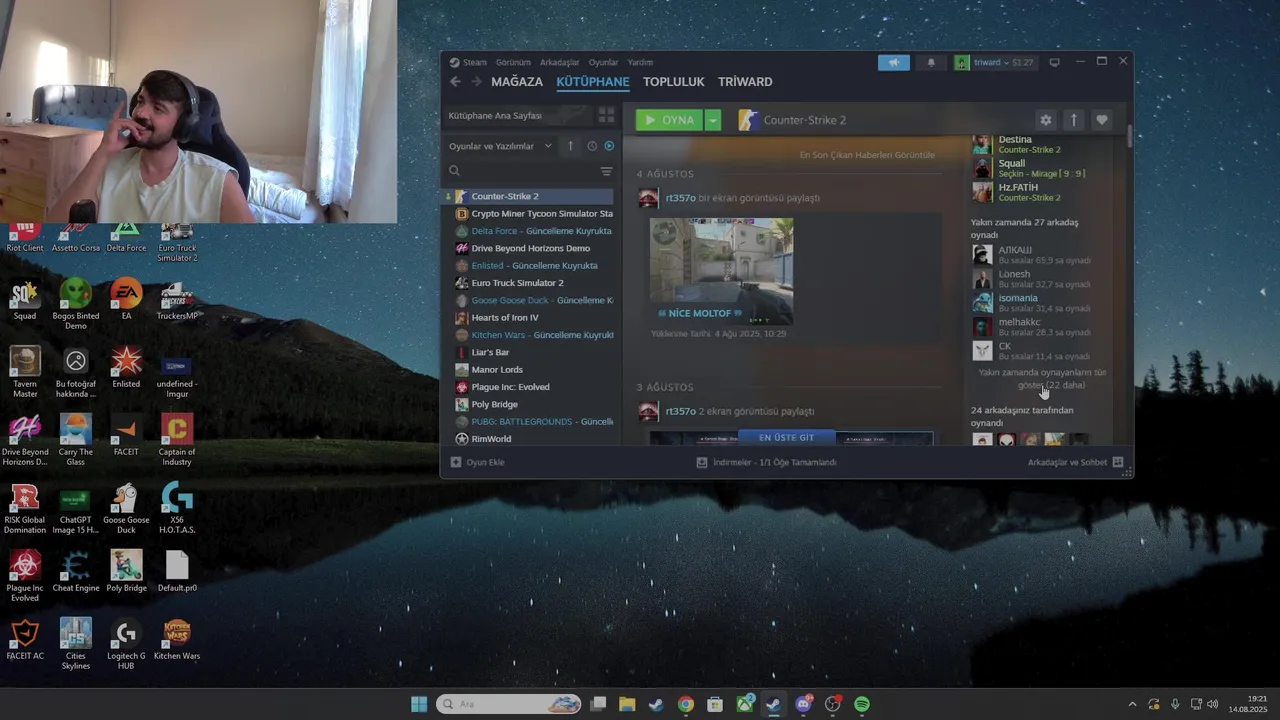Select Liar's Bar in library list
Image resolution: width=1280 pixels, height=720 pixels.
(x=530, y=352)
